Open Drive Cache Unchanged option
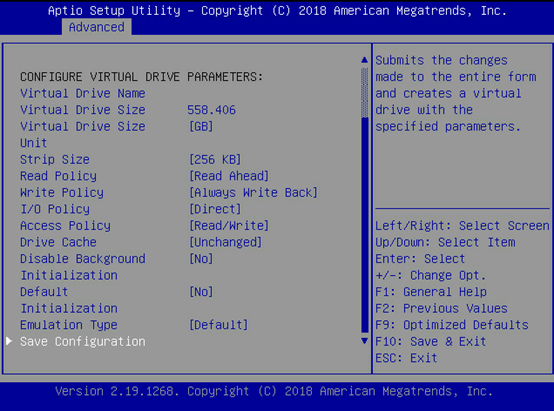 (226, 242)
